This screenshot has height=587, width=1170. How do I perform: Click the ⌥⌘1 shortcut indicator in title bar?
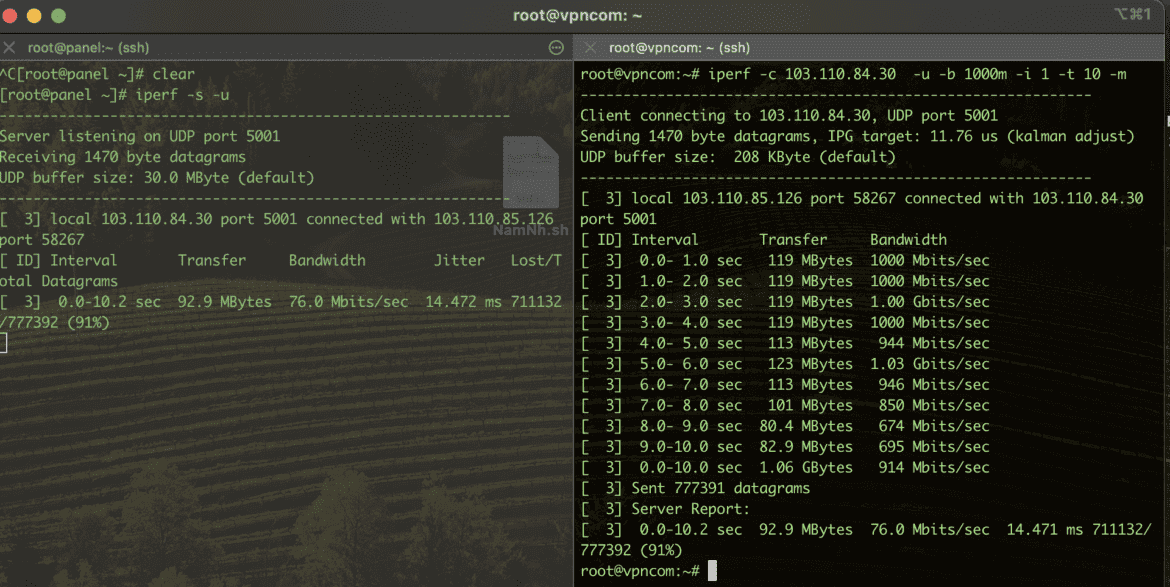1140,14
